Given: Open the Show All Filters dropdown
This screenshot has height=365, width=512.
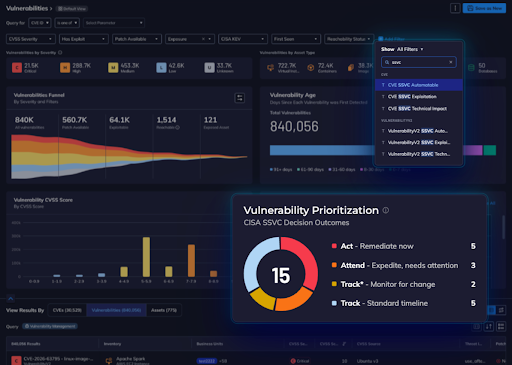Looking at the screenshot, I should [x=402, y=49].
